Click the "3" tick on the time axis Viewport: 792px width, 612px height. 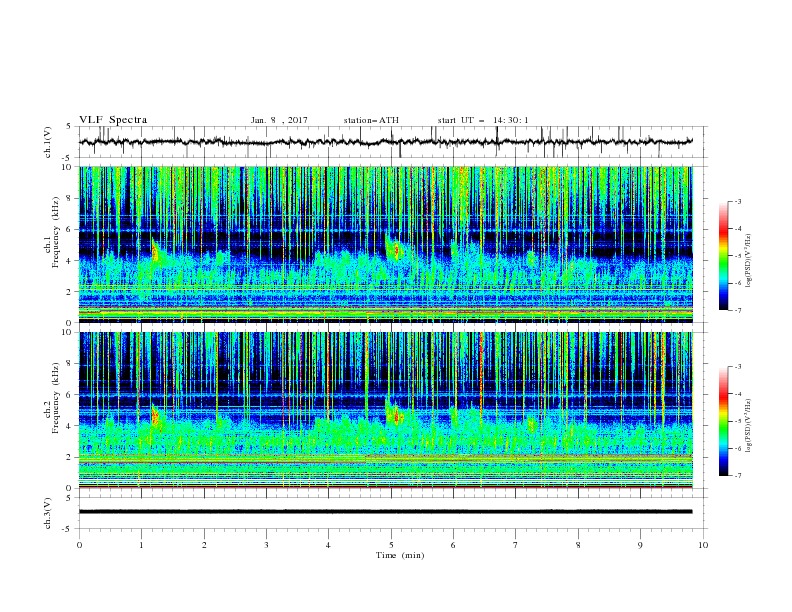point(266,545)
